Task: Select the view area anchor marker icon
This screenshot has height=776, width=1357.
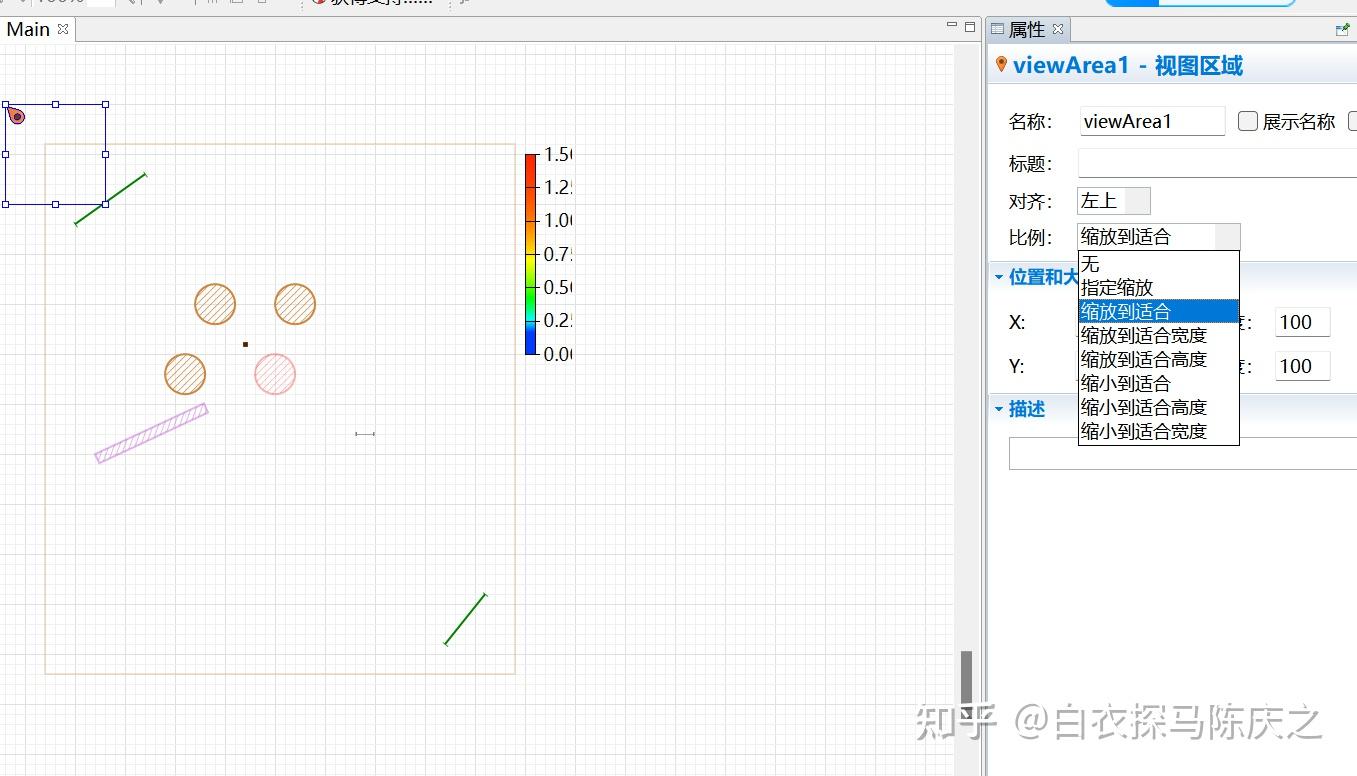Action: coord(16,116)
